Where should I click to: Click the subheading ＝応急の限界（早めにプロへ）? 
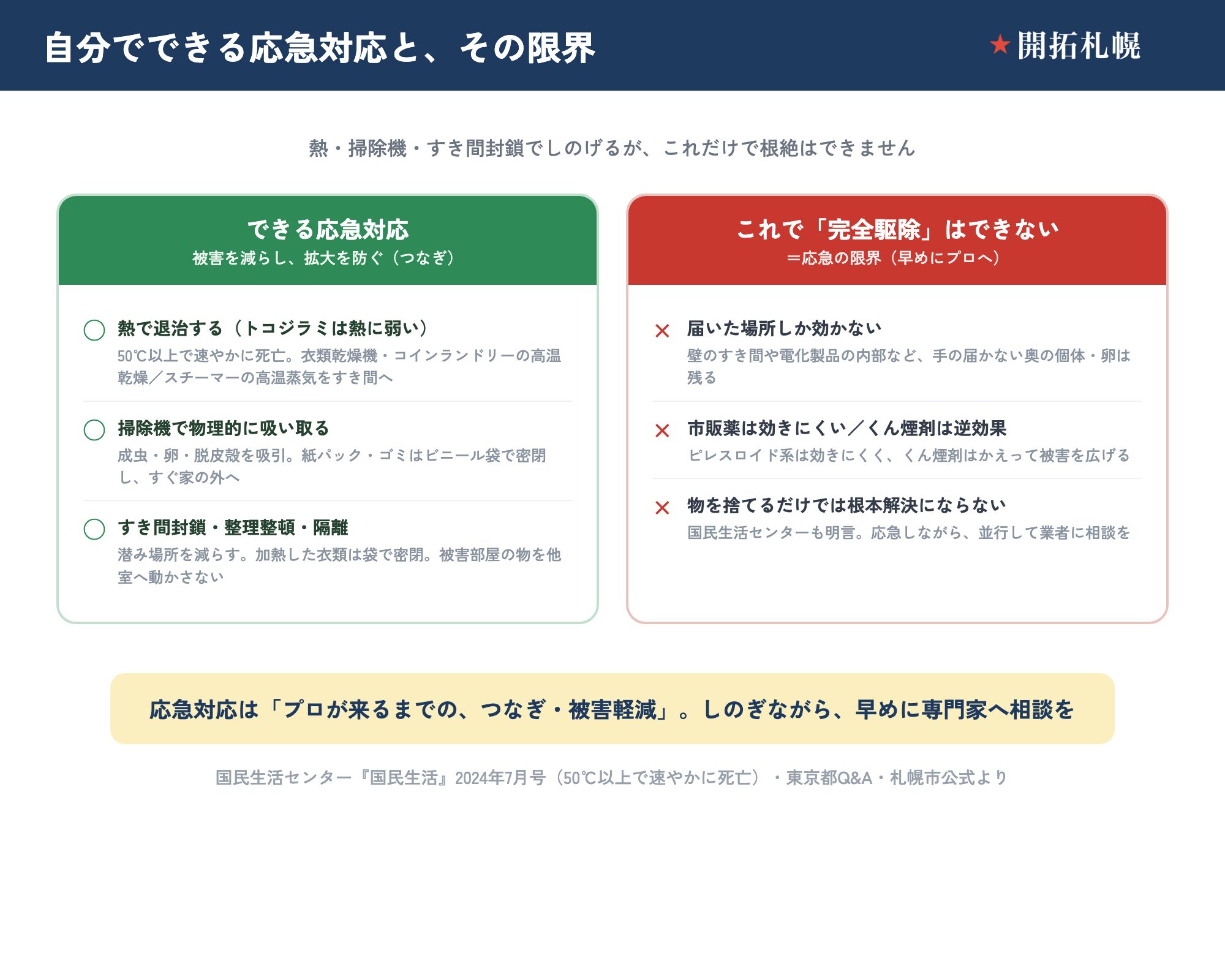click(897, 258)
